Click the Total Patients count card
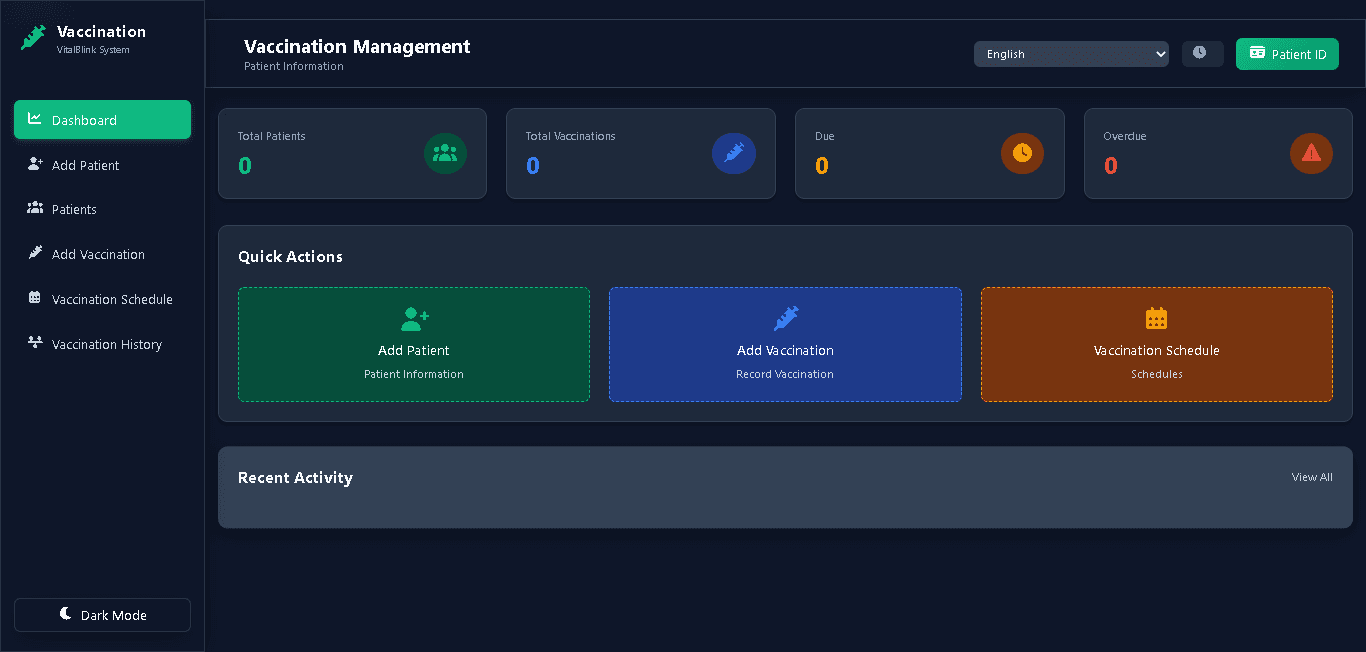 click(330, 153)
